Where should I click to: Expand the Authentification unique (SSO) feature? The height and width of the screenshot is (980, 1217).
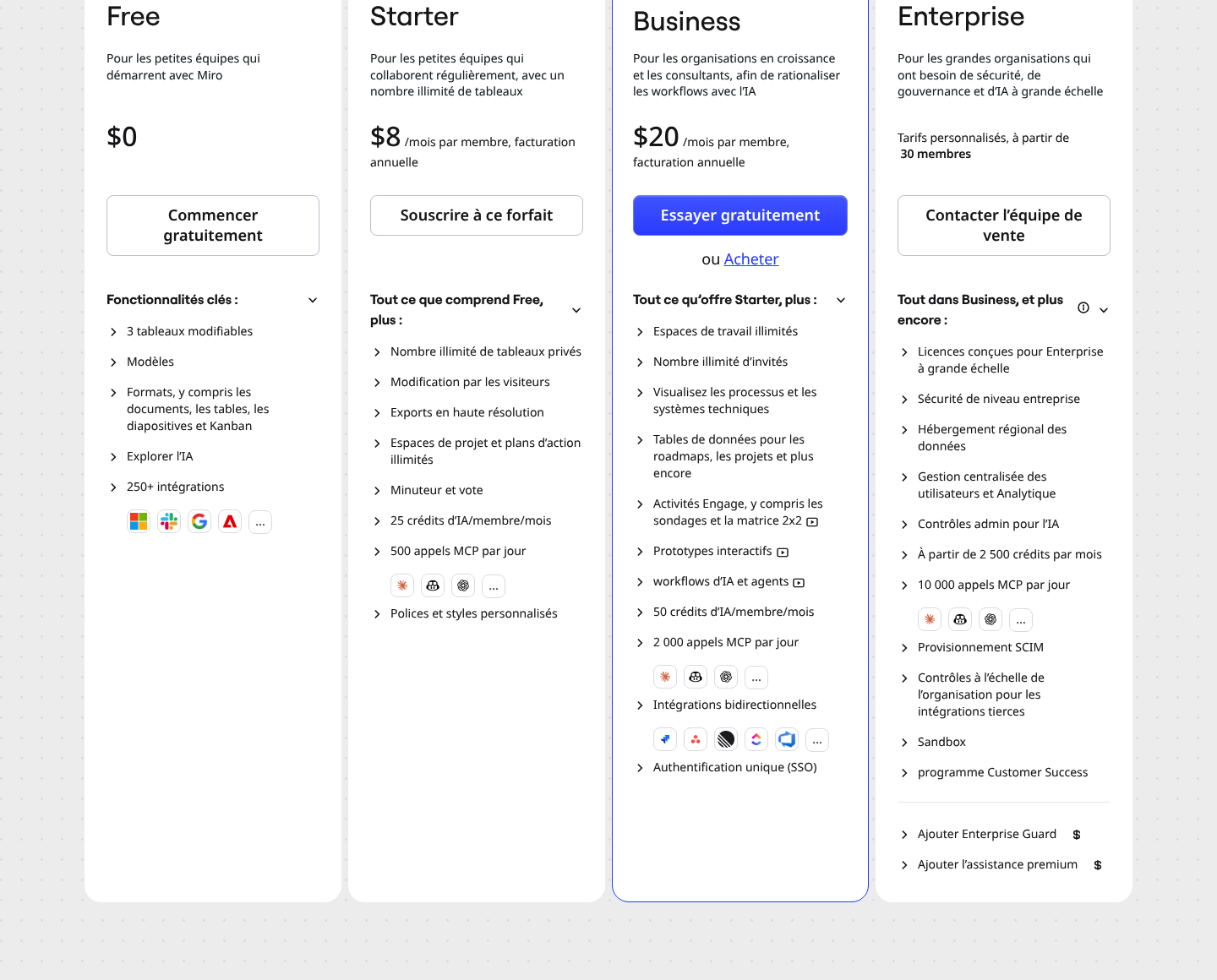pyautogui.click(x=725, y=767)
